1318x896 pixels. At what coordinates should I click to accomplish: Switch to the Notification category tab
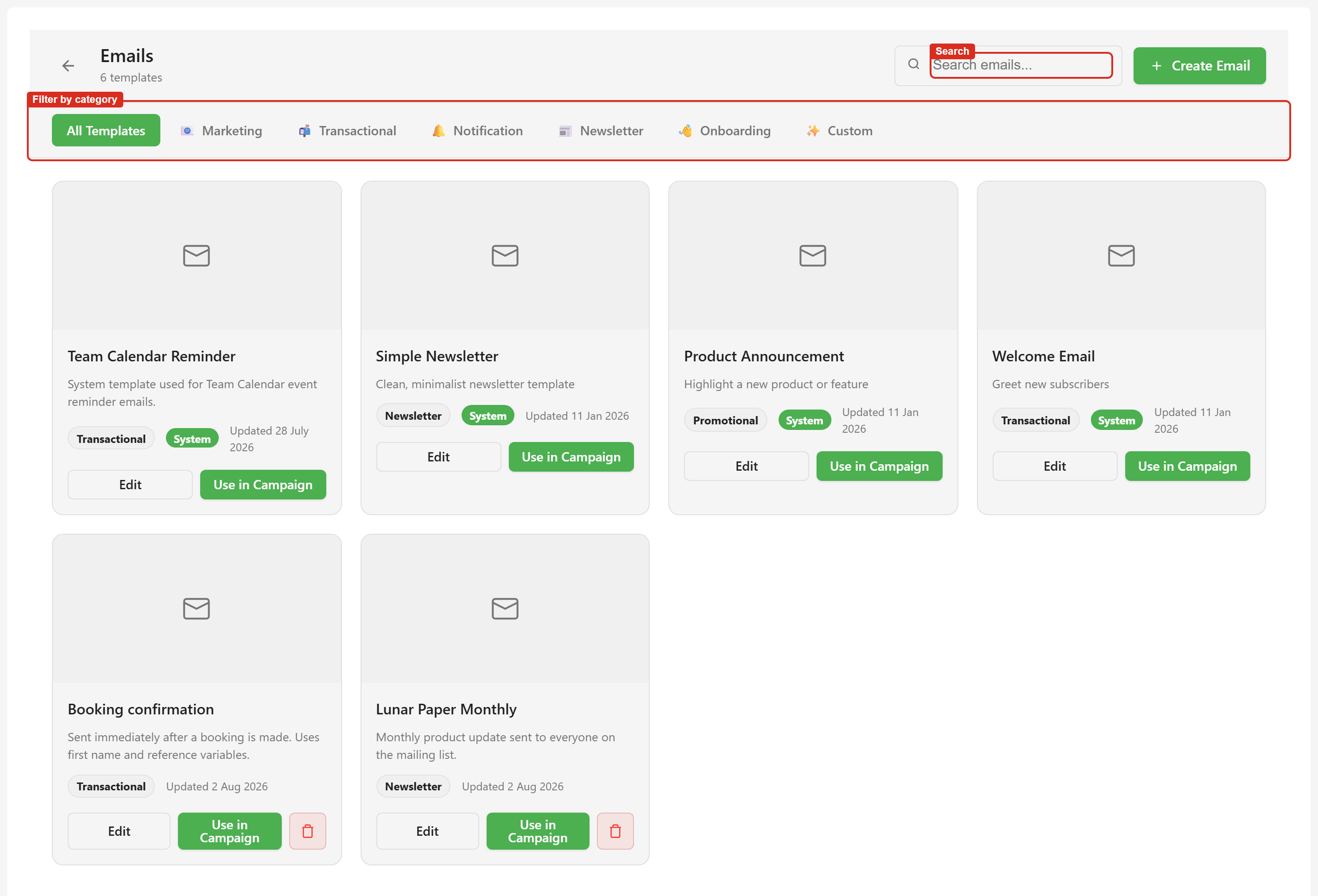[x=477, y=131]
